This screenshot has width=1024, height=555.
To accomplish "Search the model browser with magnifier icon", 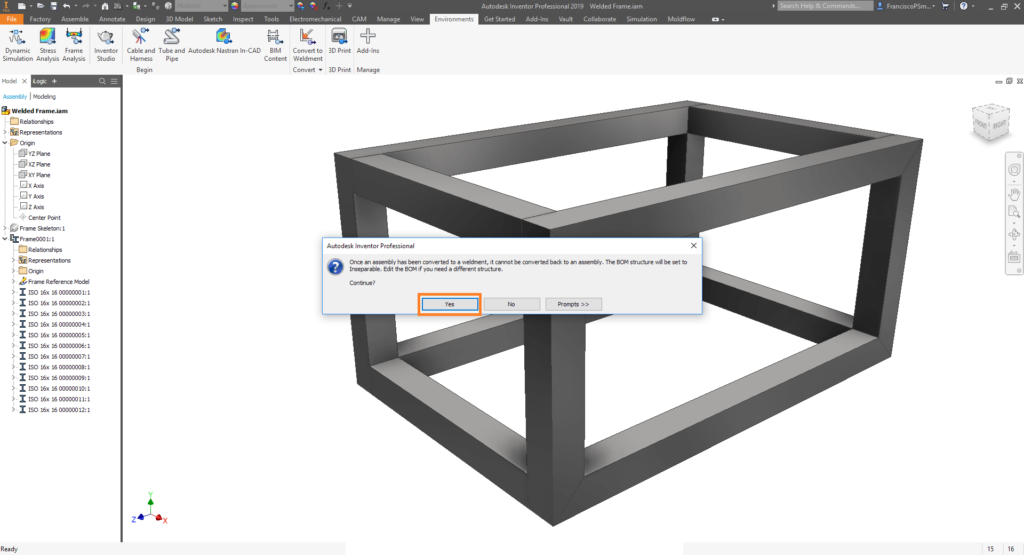I will coord(102,81).
